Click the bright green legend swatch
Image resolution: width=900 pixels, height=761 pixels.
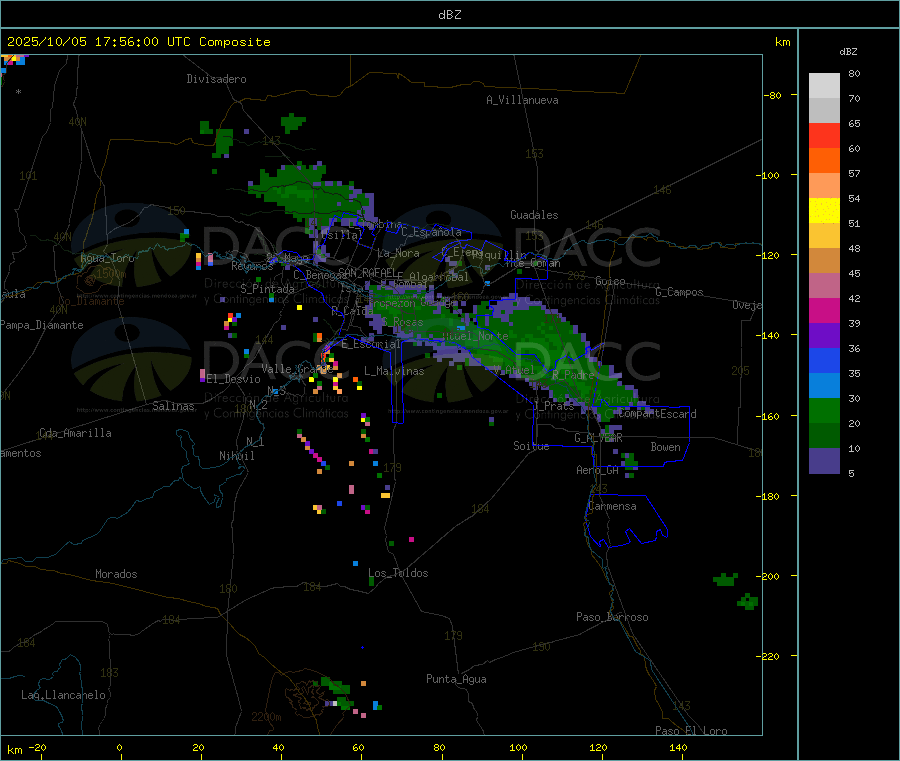[824, 410]
